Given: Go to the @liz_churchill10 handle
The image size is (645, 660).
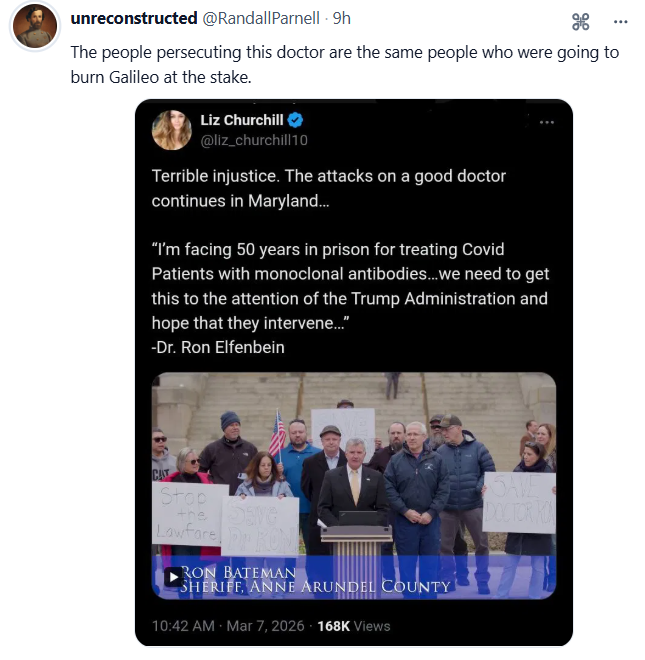Looking at the screenshot, I should pos(254,140).
